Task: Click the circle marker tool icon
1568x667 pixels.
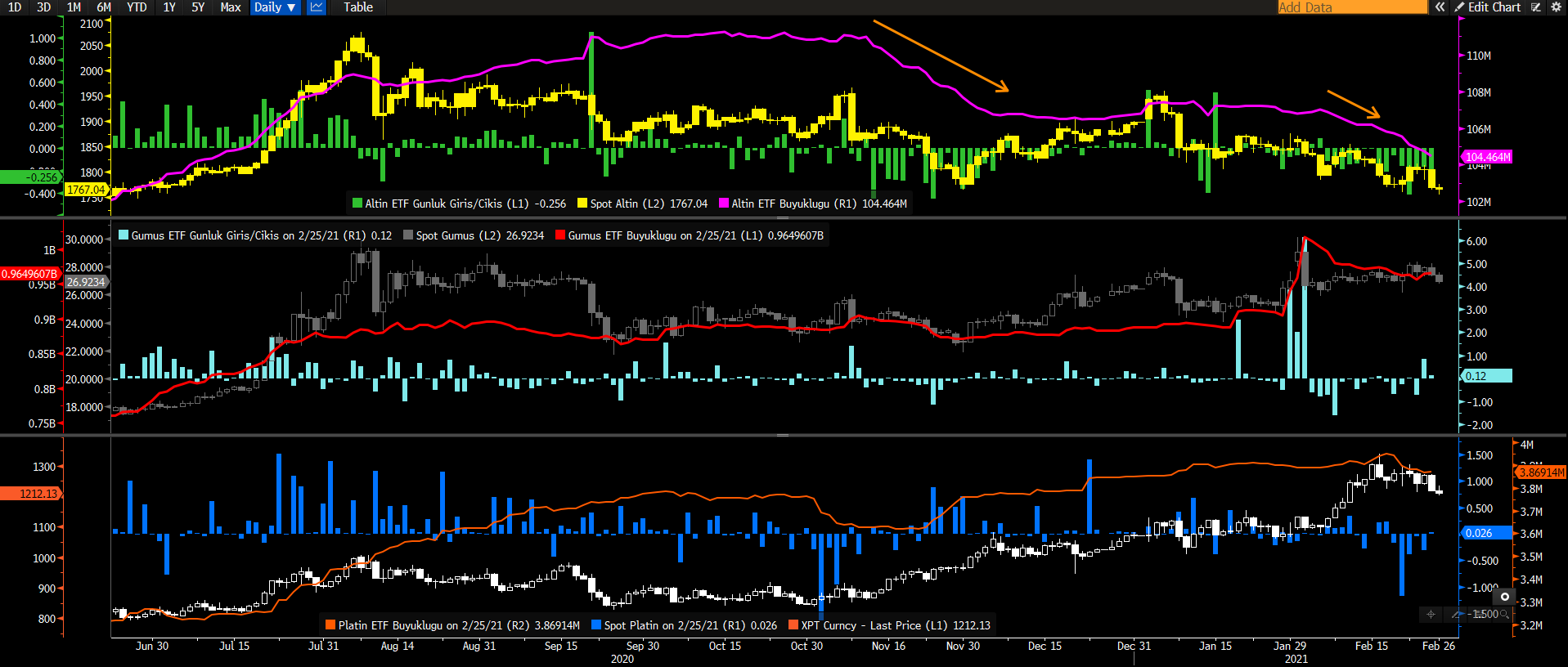Action: 1504,597
